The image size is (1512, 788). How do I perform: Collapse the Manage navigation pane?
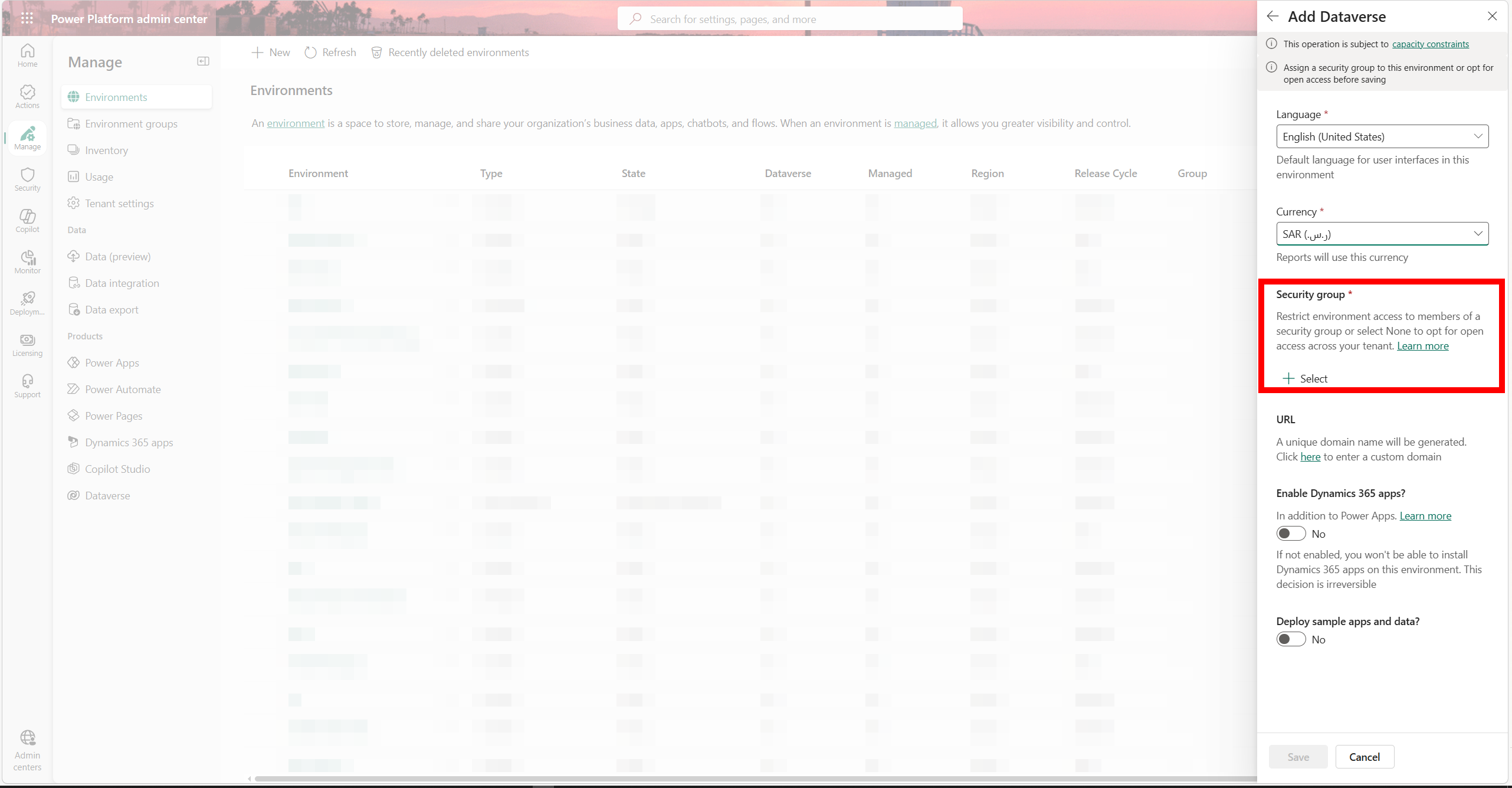click(203, 61)
